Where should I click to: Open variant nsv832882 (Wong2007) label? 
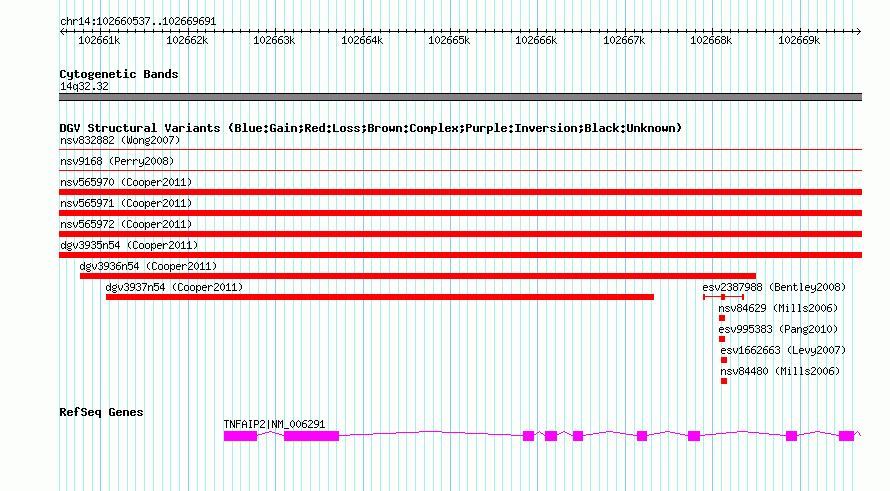tap(120, 140)
